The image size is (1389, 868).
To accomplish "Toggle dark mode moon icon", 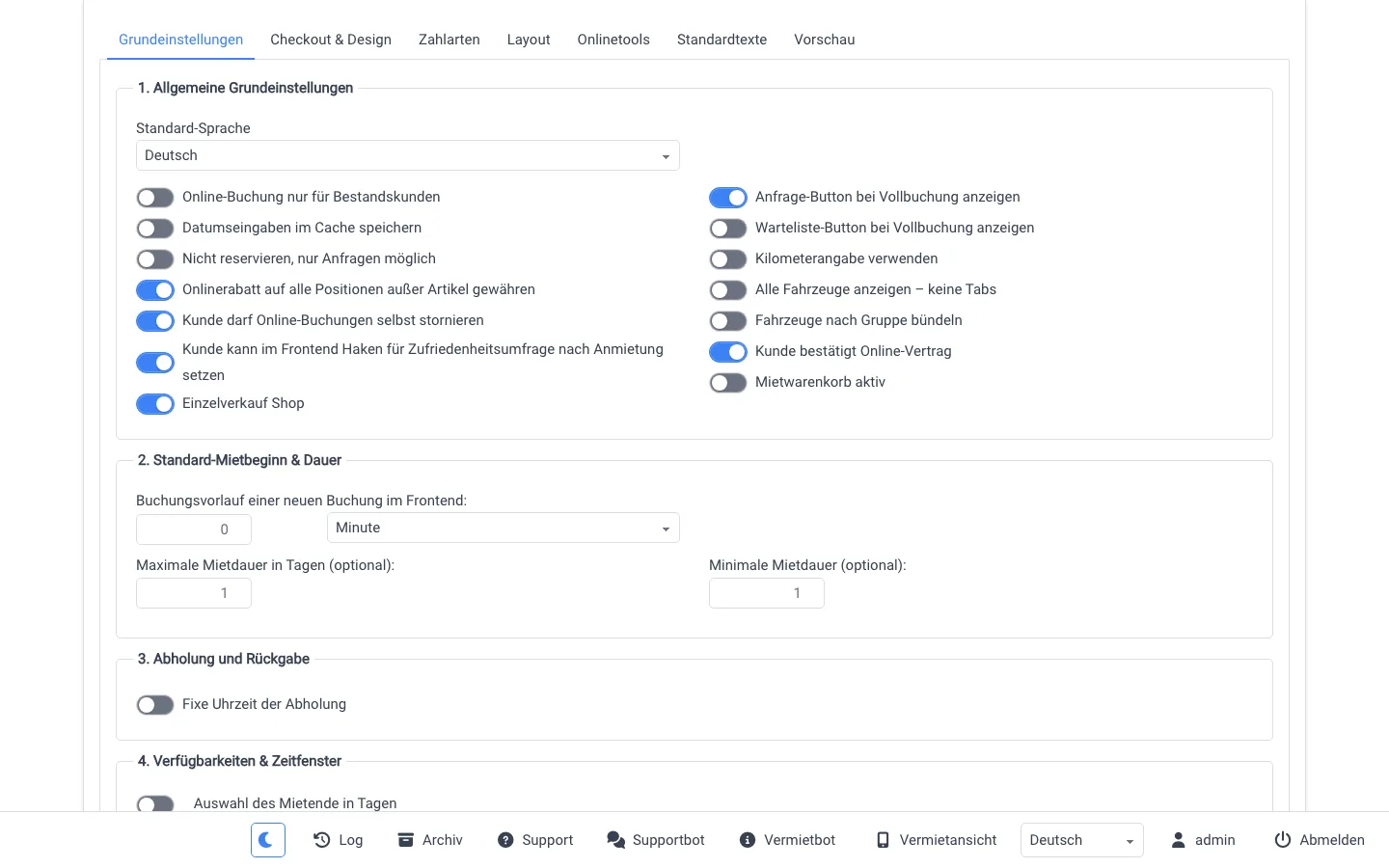I will click(x=268, y=840).
